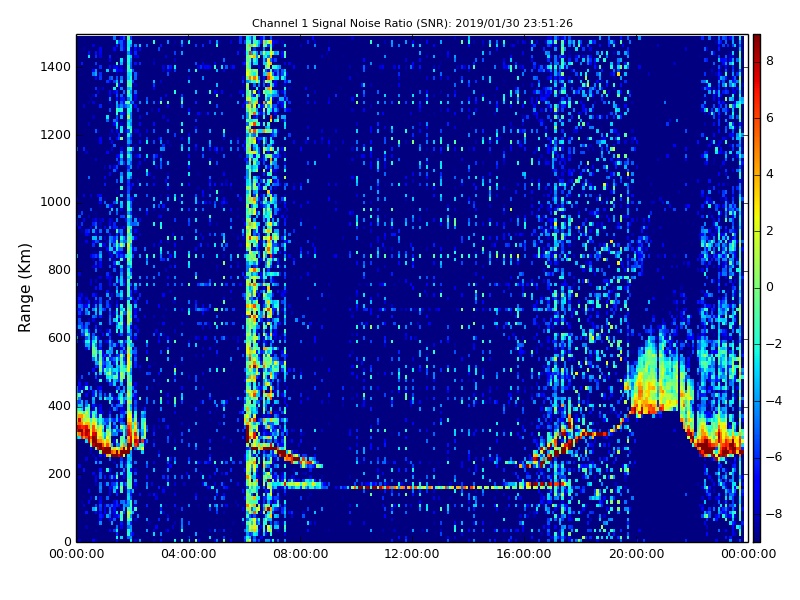This screenshot has height=600, width=800.
Task: Click the colorbar label −2
Action: point(774,344)
